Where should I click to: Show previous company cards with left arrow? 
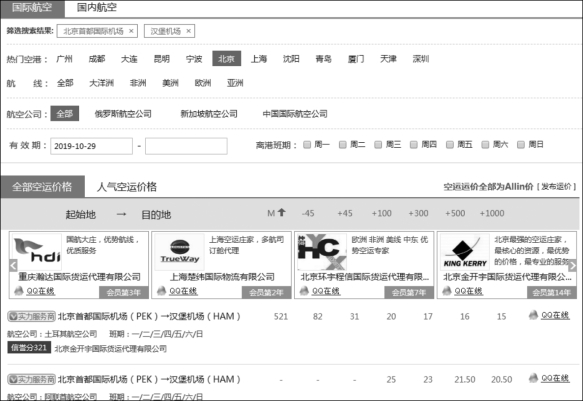tap(13, 265)
